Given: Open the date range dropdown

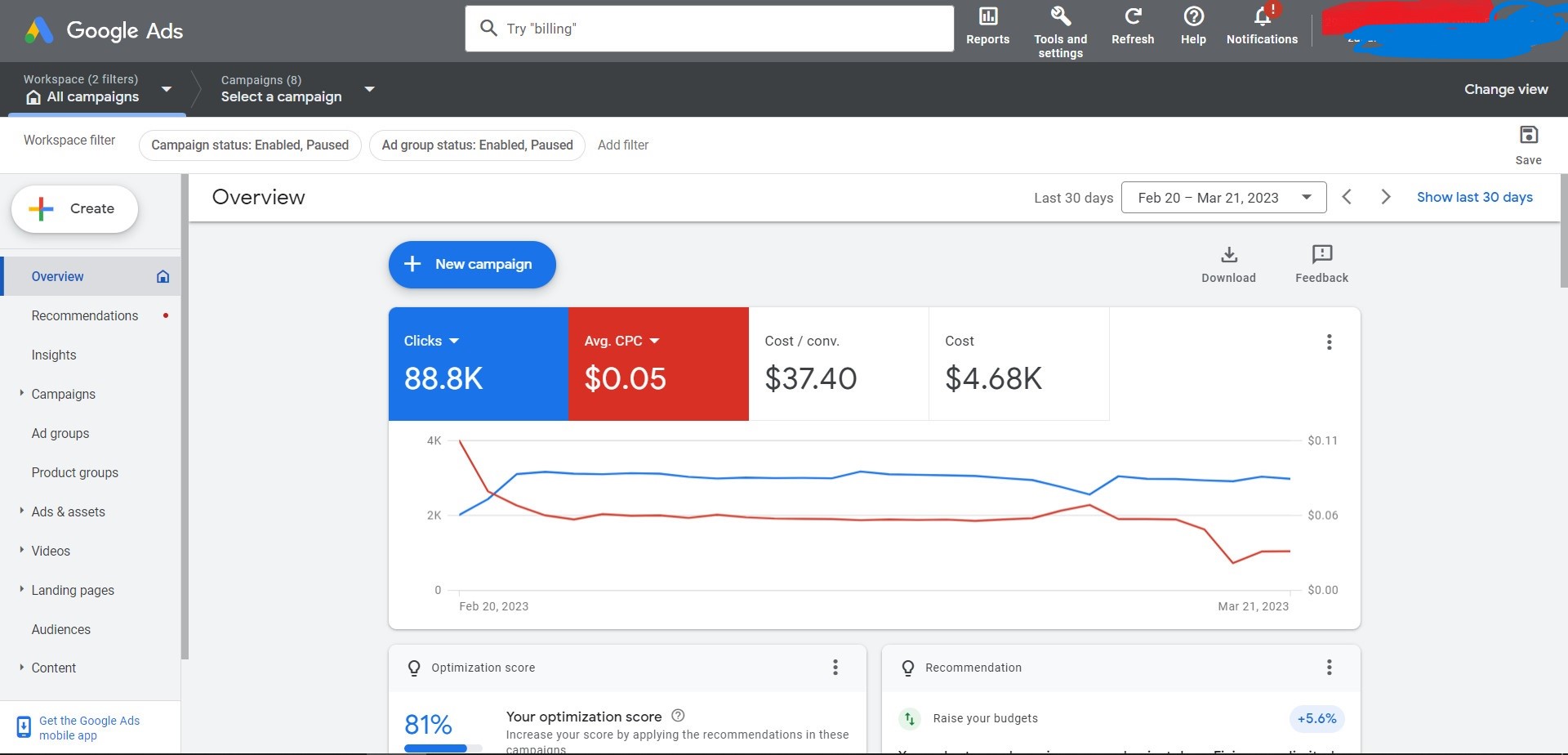Looking at the screenshot, I should tap(1223, 198).
